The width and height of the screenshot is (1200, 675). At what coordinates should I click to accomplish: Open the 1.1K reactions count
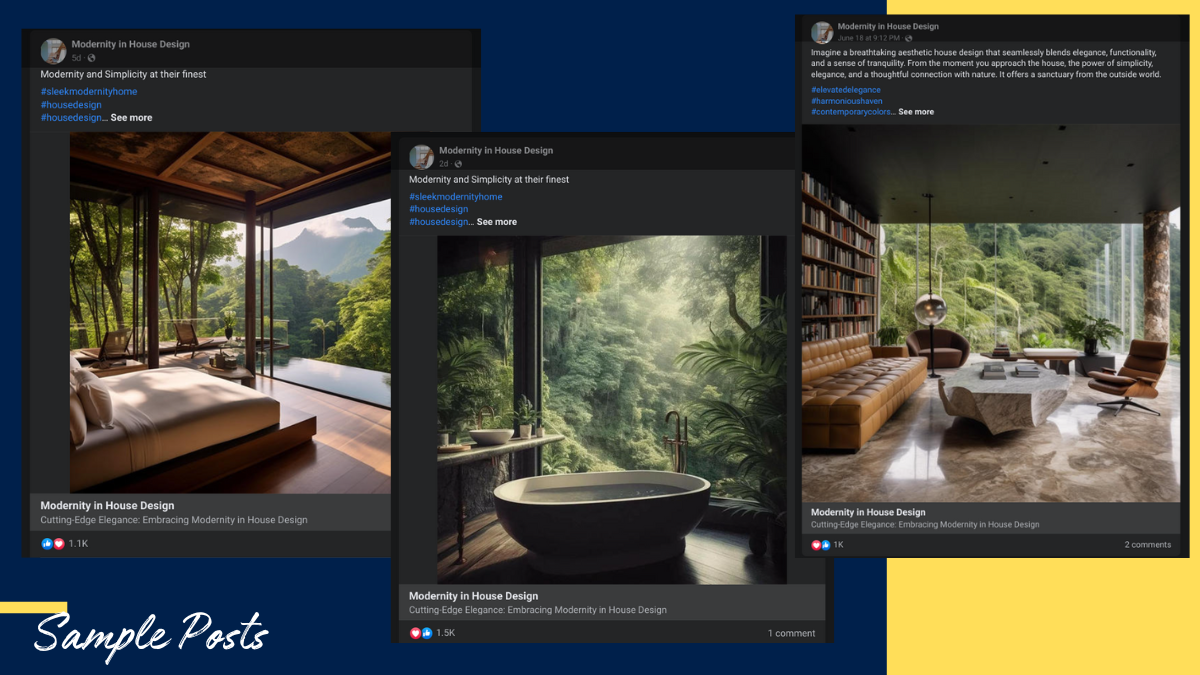78,544
